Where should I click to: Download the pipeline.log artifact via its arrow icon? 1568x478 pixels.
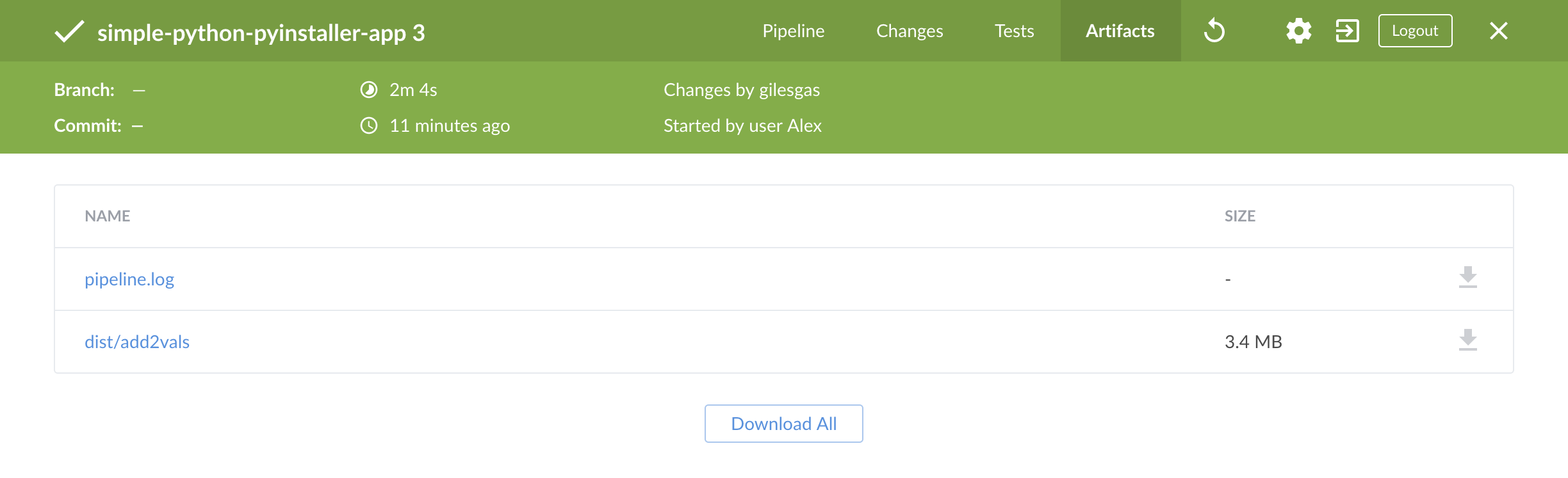(x=1467, y=278)
